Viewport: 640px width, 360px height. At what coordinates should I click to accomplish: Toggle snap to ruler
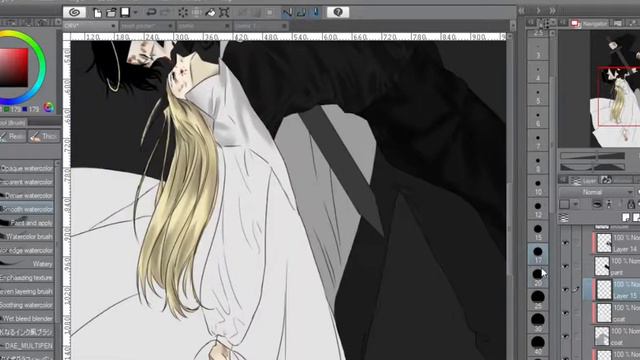tap(287, 13)
